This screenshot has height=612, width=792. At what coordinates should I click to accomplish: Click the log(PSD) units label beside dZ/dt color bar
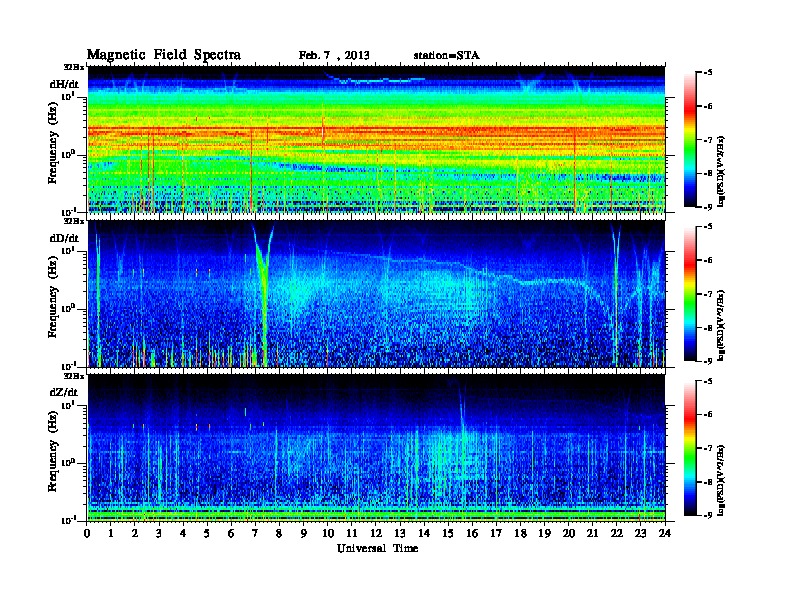721,479
